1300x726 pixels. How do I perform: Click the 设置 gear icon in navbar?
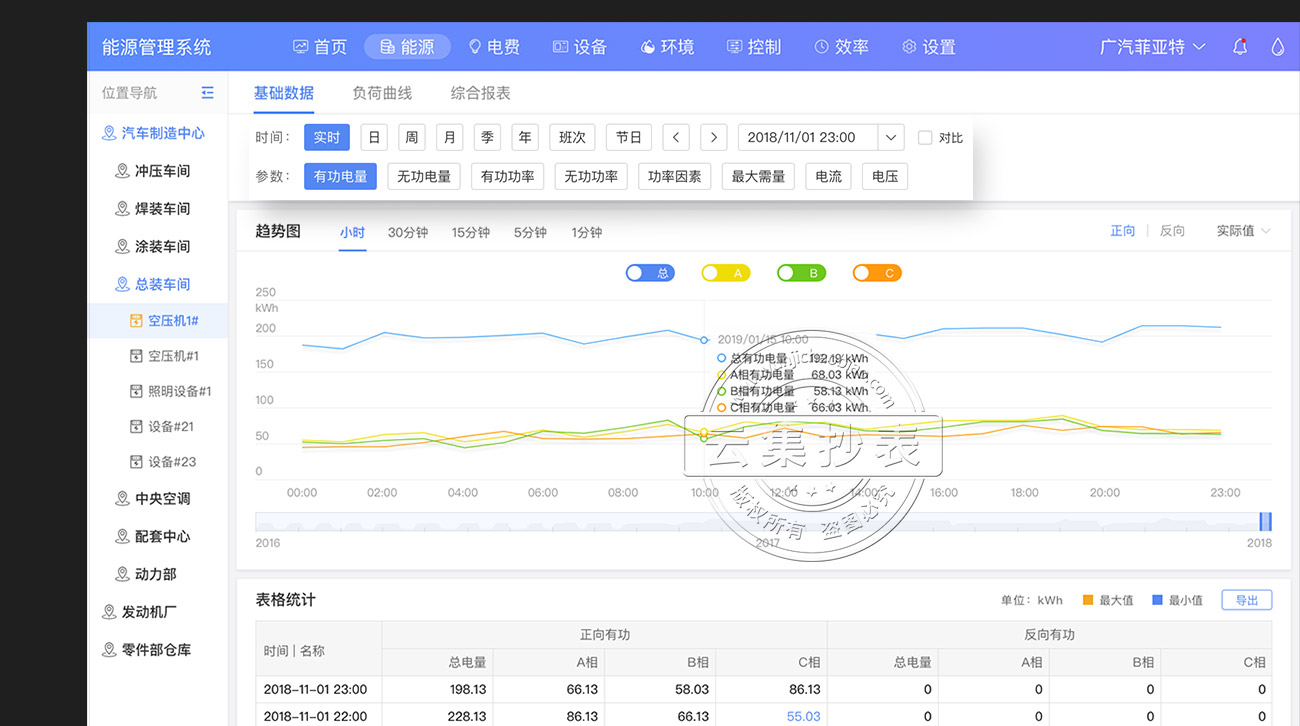[x=909, y=46]
